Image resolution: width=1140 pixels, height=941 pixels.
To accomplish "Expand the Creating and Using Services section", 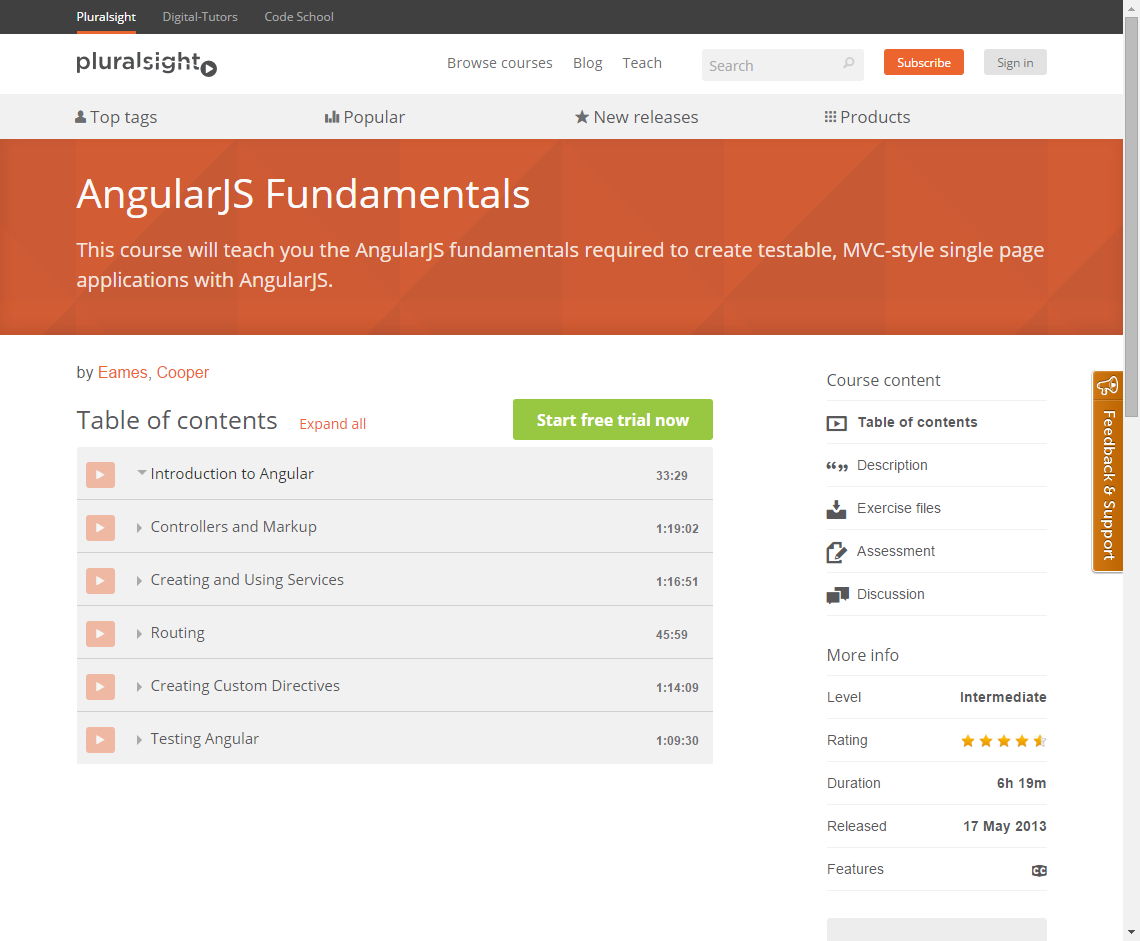I will pyautogui.click(x=139, y=581).
